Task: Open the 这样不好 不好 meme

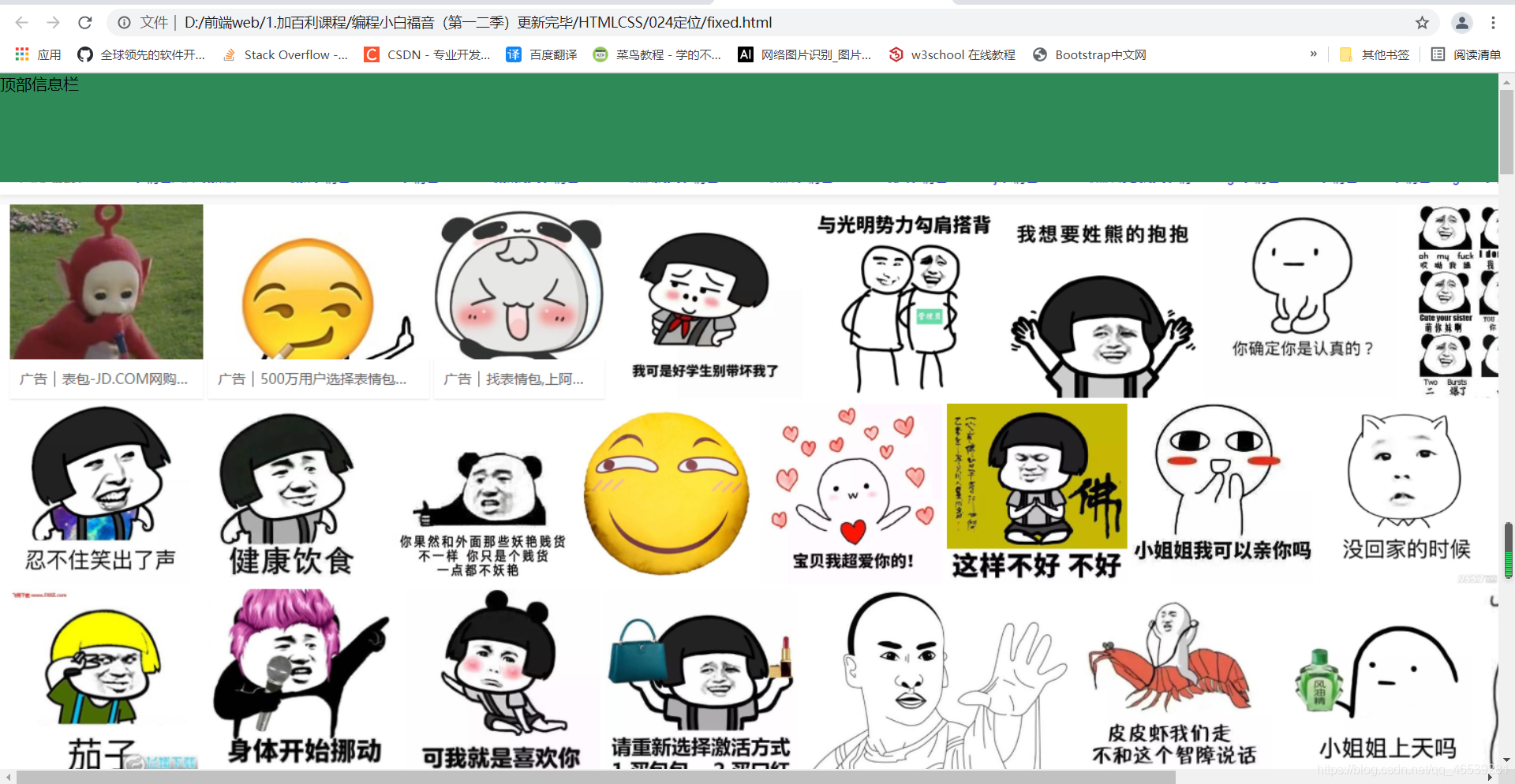Action: click(x=1036, y=492)
